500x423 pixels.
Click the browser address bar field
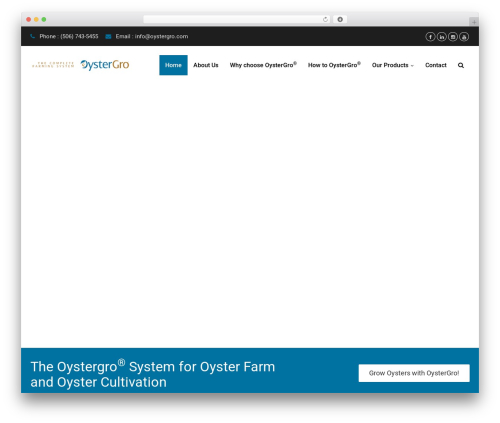[237, 20]
